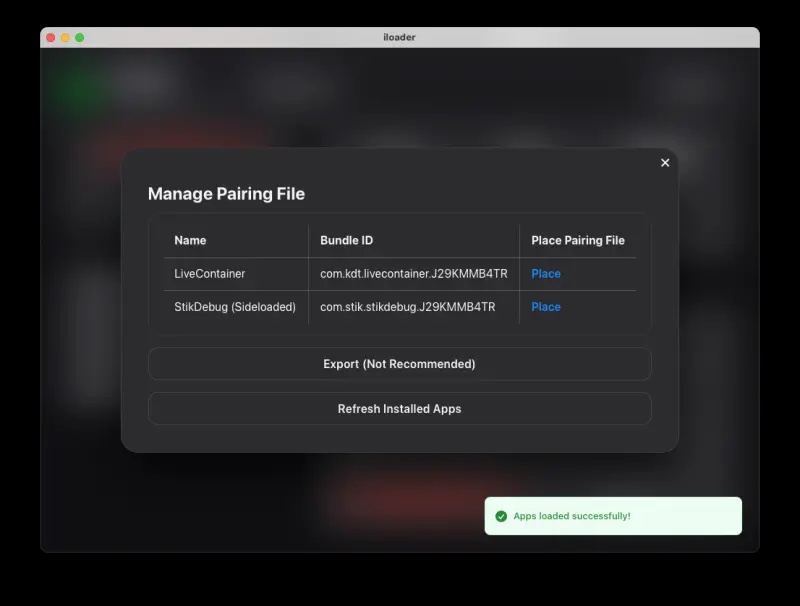Viewport: 800px width, 606px height.
Task: Click the yellow minimize window button
Action: pyautogui.click(x=65, y=38)
